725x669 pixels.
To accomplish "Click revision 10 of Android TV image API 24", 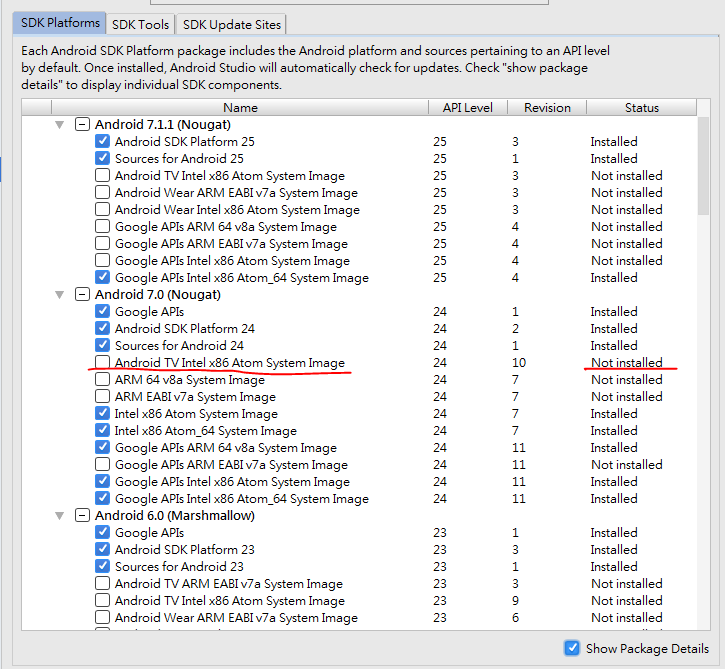I will pyautogui.click(x=519, y=362).
